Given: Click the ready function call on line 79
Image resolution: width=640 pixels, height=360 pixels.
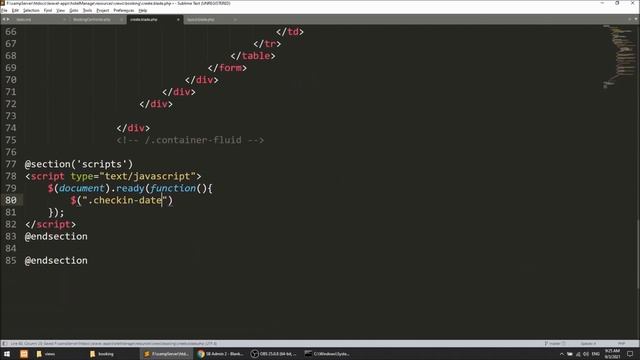Looking at the screenshot, I should click(130, 188).
